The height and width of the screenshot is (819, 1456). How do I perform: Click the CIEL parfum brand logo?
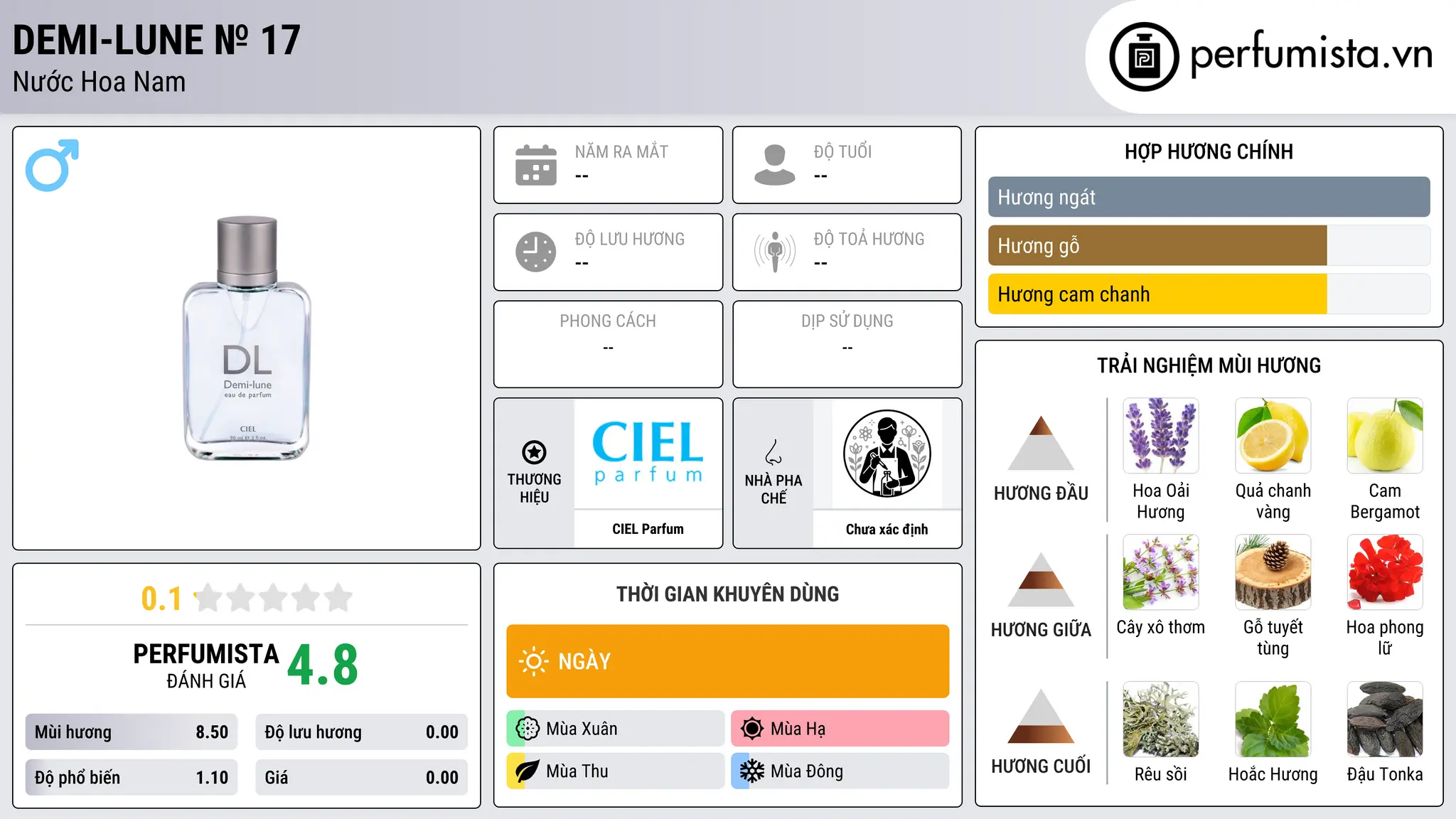coord(648,452)
